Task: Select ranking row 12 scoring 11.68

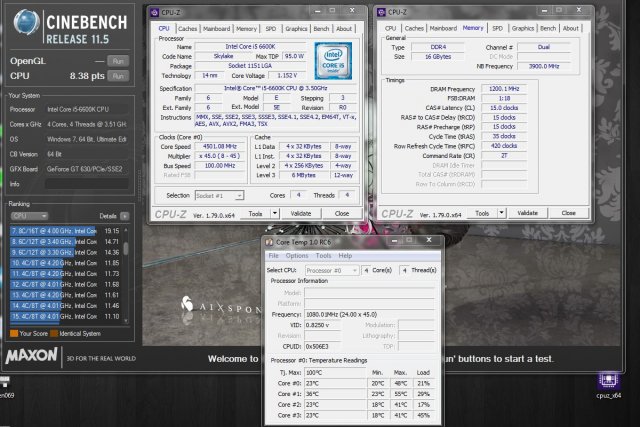Action: 65,284
